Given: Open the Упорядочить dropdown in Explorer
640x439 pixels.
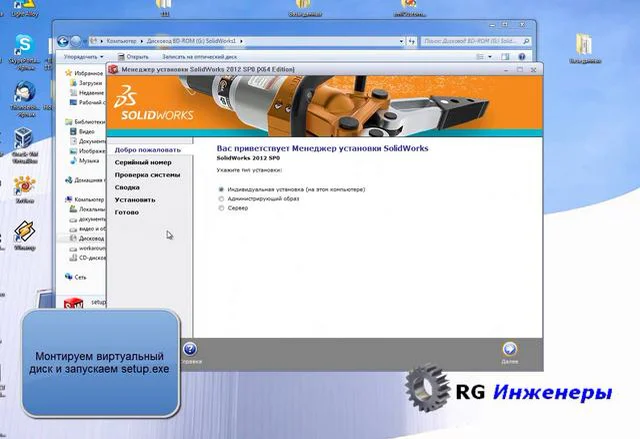Looking at the screenshot, I should (x=84, y=57).
